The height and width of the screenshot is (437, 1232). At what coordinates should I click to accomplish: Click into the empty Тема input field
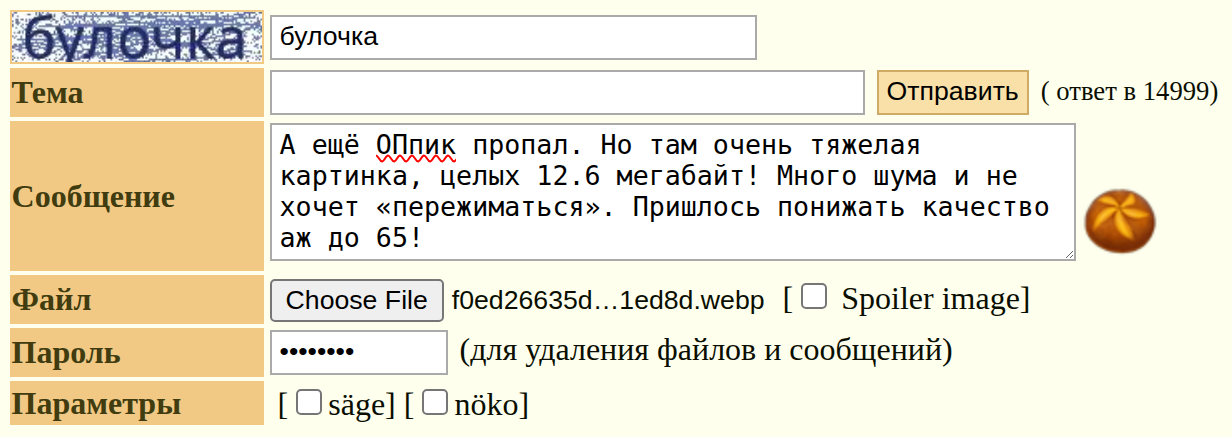[x=566, y=93]
